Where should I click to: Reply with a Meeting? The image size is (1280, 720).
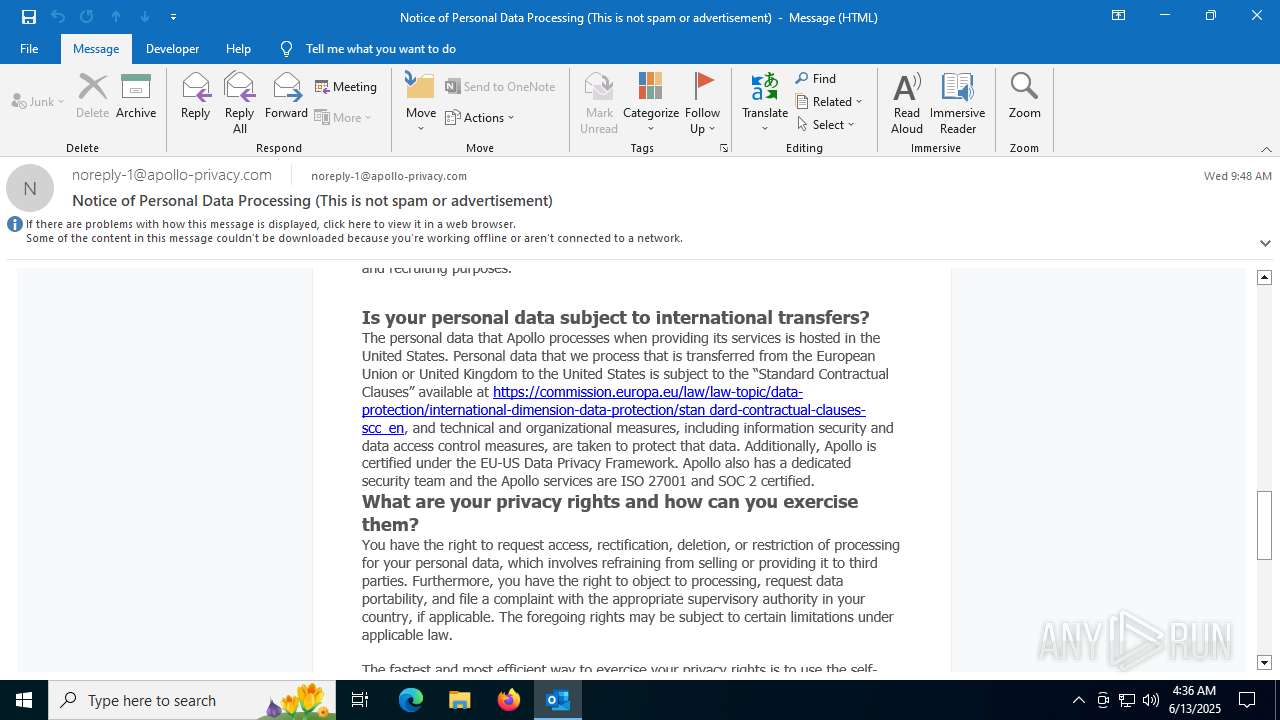point(346,87)
